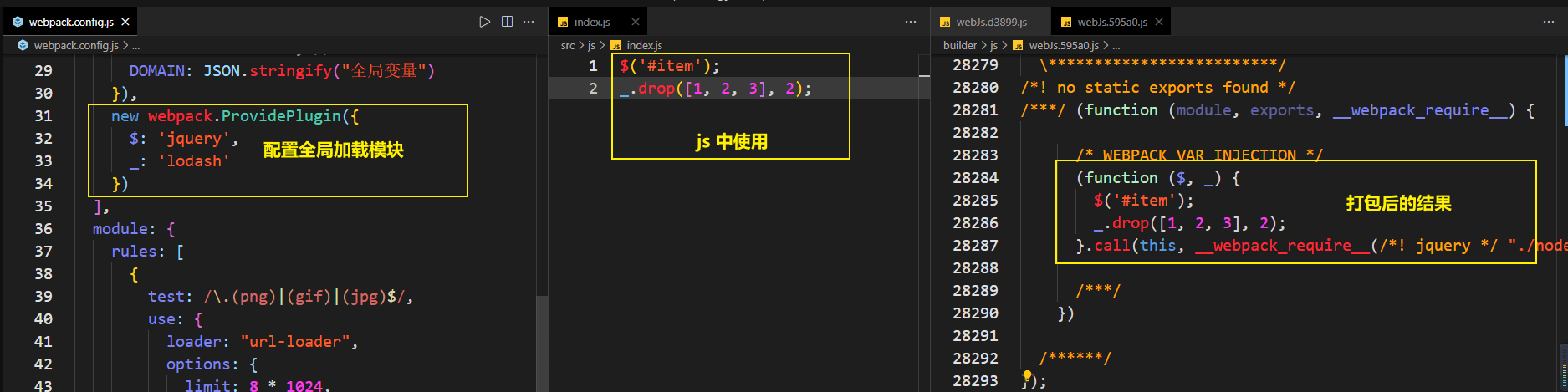Image resolution: width=1568 pixels, height=392 pixels.
Task: Open more actions menu for index.js editor group
Action: click(x=911, y=22)
